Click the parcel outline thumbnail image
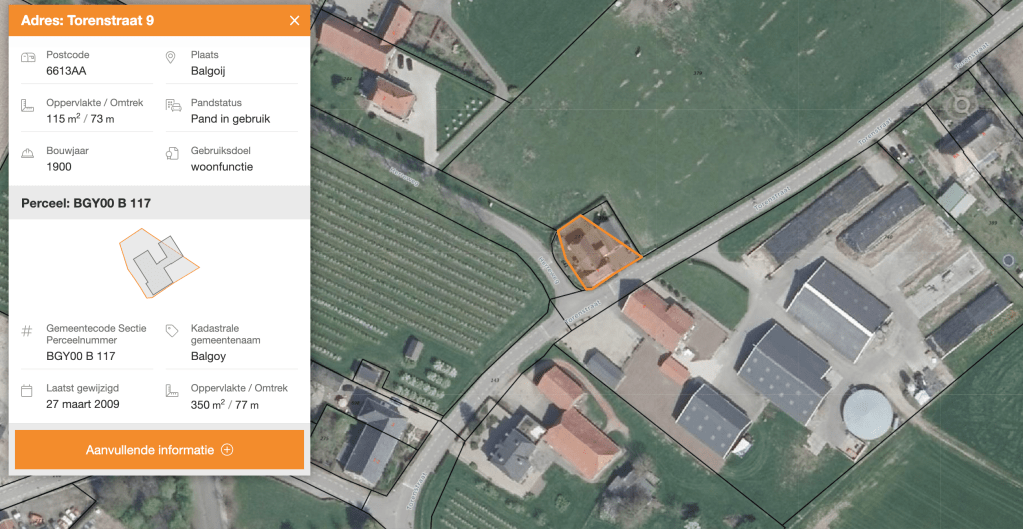This screenshot has height=529, width=1023. click(x=158, y=263)
